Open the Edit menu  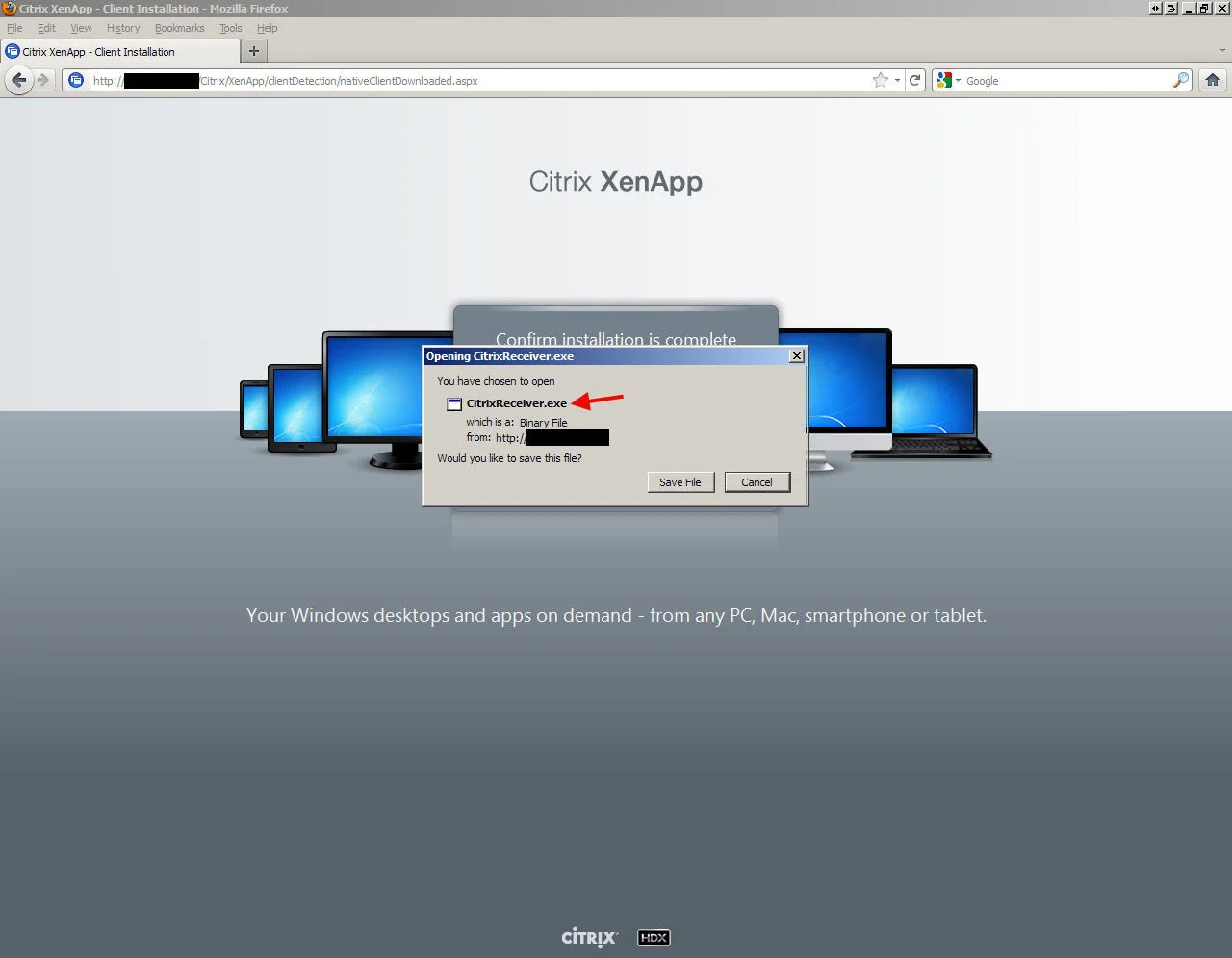click(x=46, y=28)
